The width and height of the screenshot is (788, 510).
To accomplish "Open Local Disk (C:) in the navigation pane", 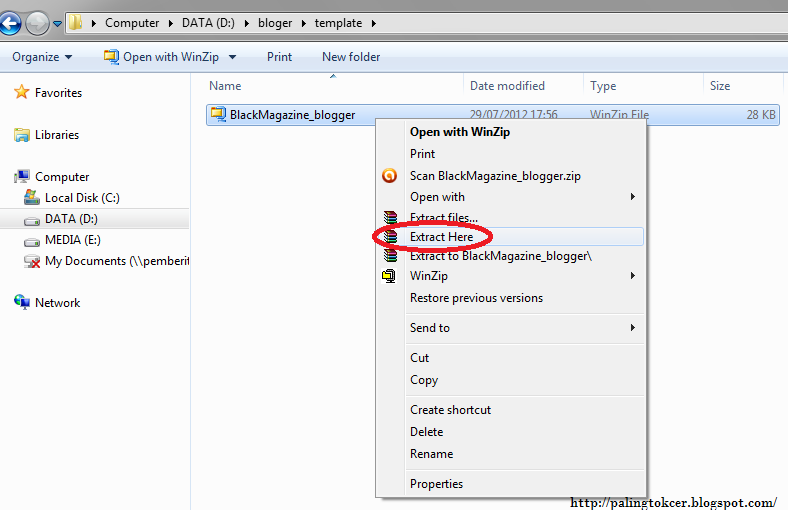I will tap(82, 198).
